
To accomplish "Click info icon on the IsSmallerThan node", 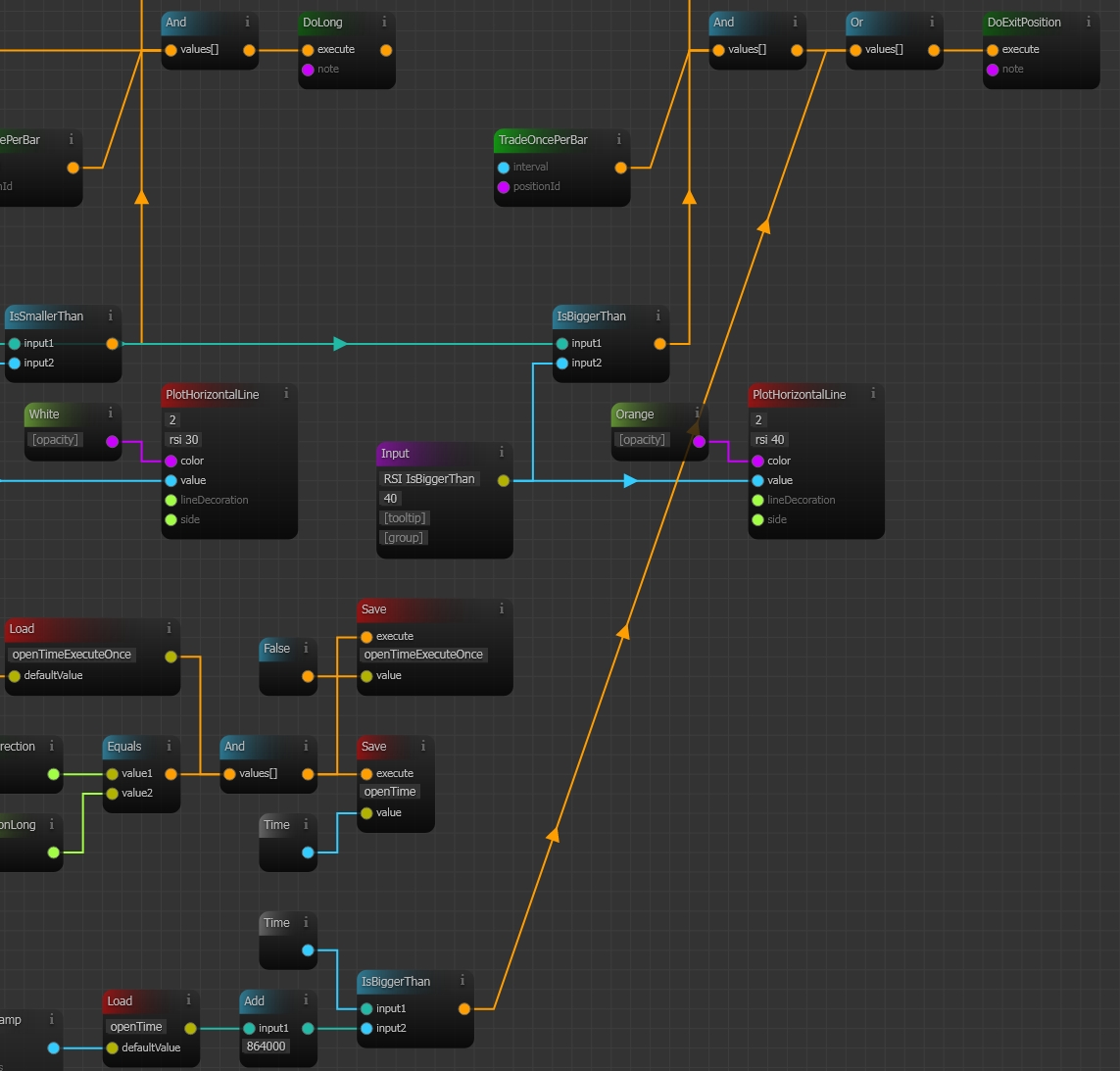I will tap(110, 316).
